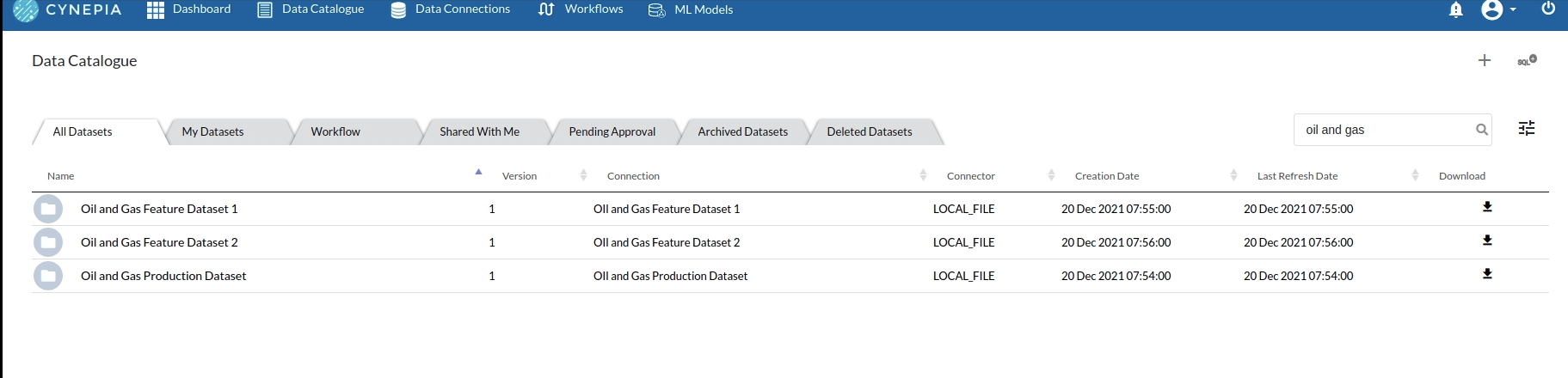
Task: Go to Workflows in top navigation
Action: coord(581,9)
